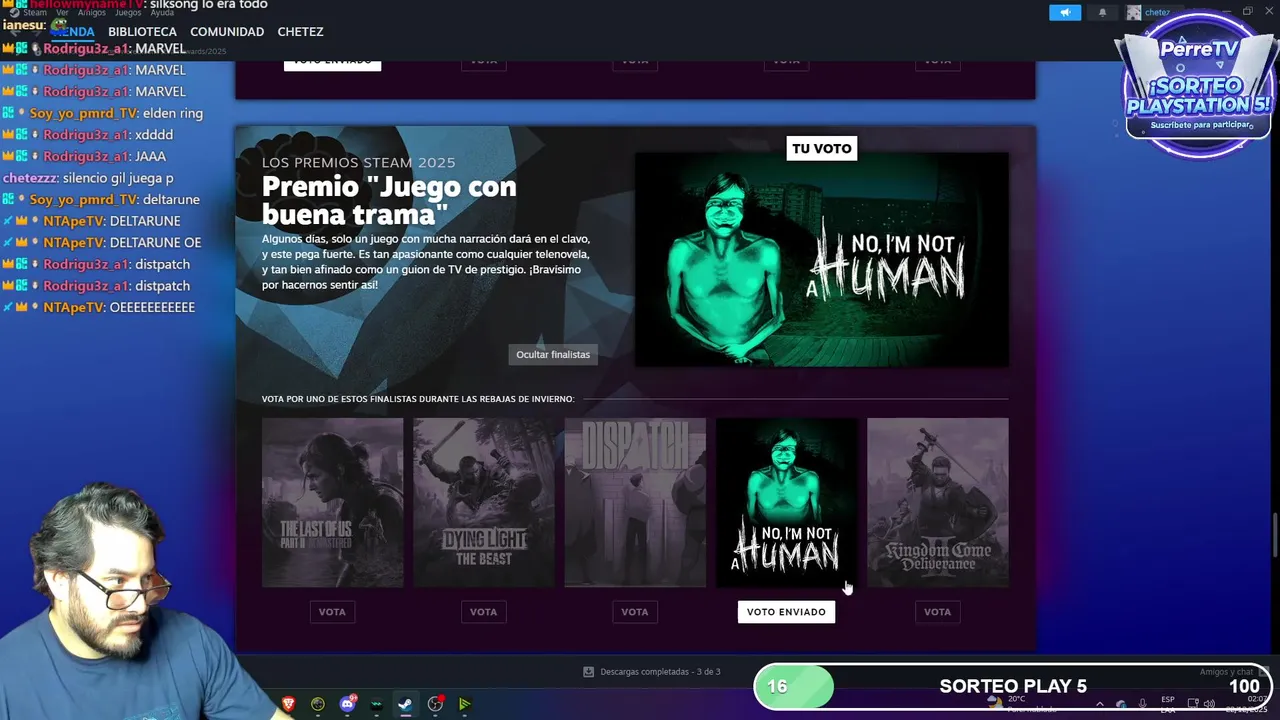Open the Discord taskbar icon
1280x720 pixels.
pyautogui.click(x=347, y=704)
